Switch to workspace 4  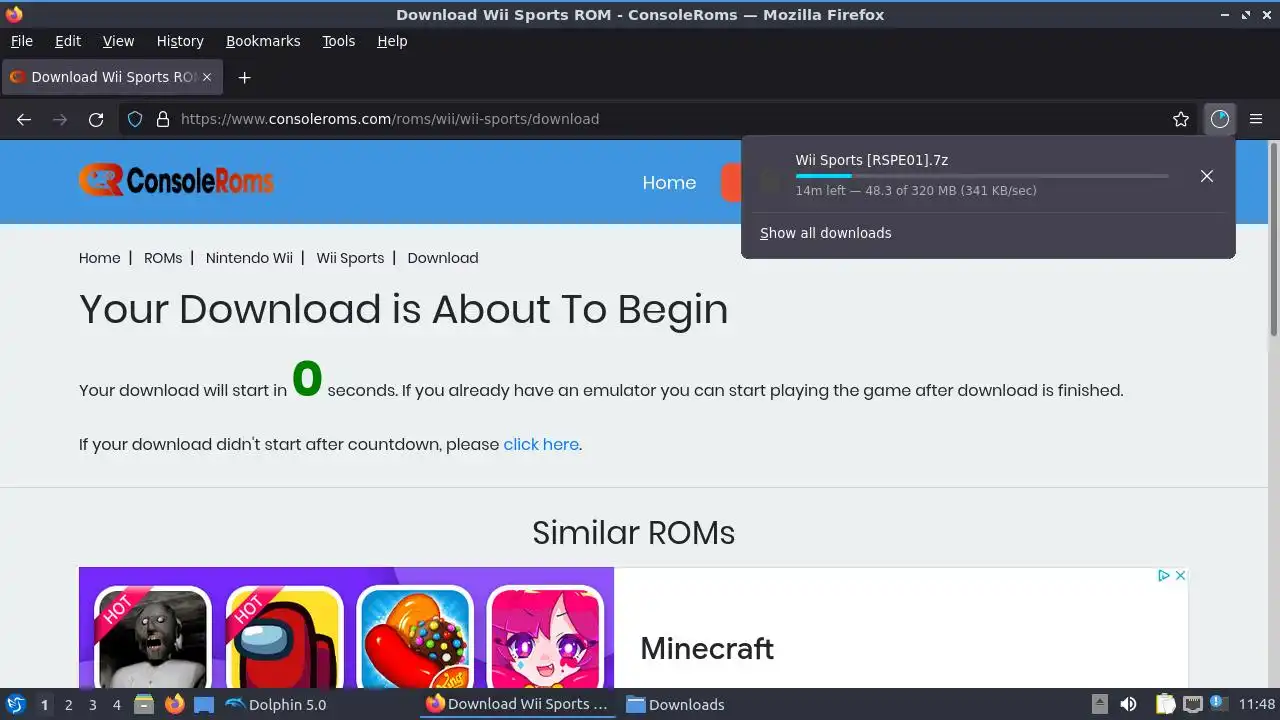tap(116, 705)
